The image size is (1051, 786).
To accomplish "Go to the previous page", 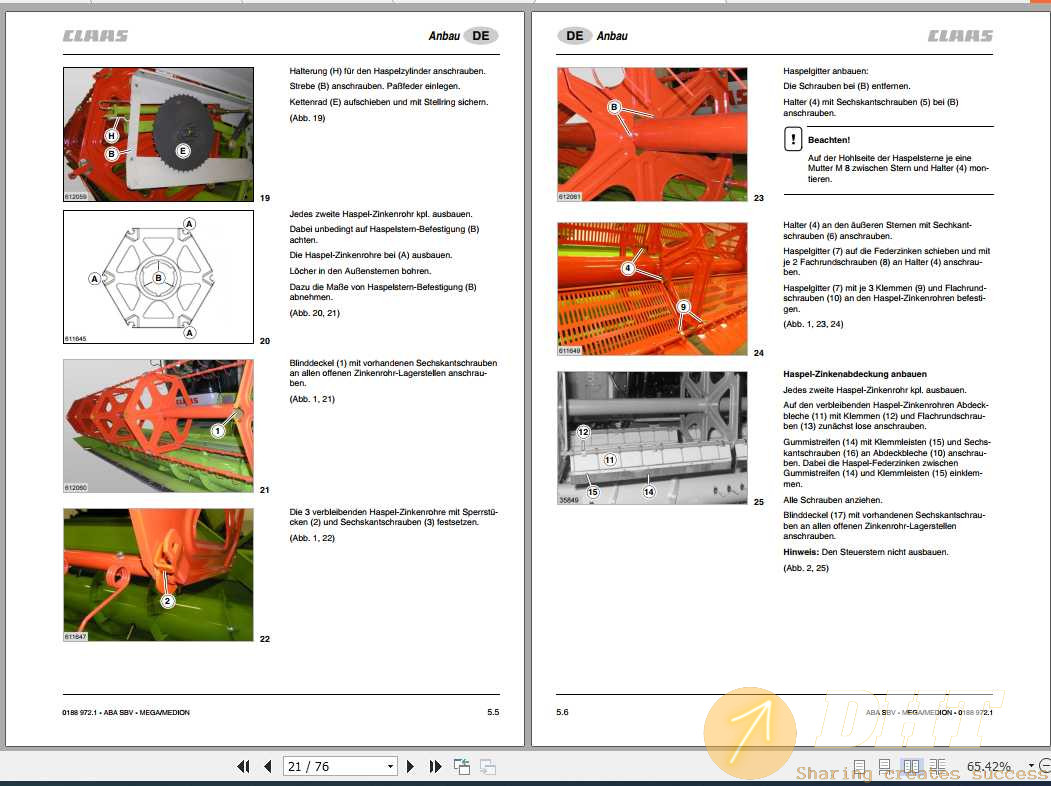I will [267, 766].
